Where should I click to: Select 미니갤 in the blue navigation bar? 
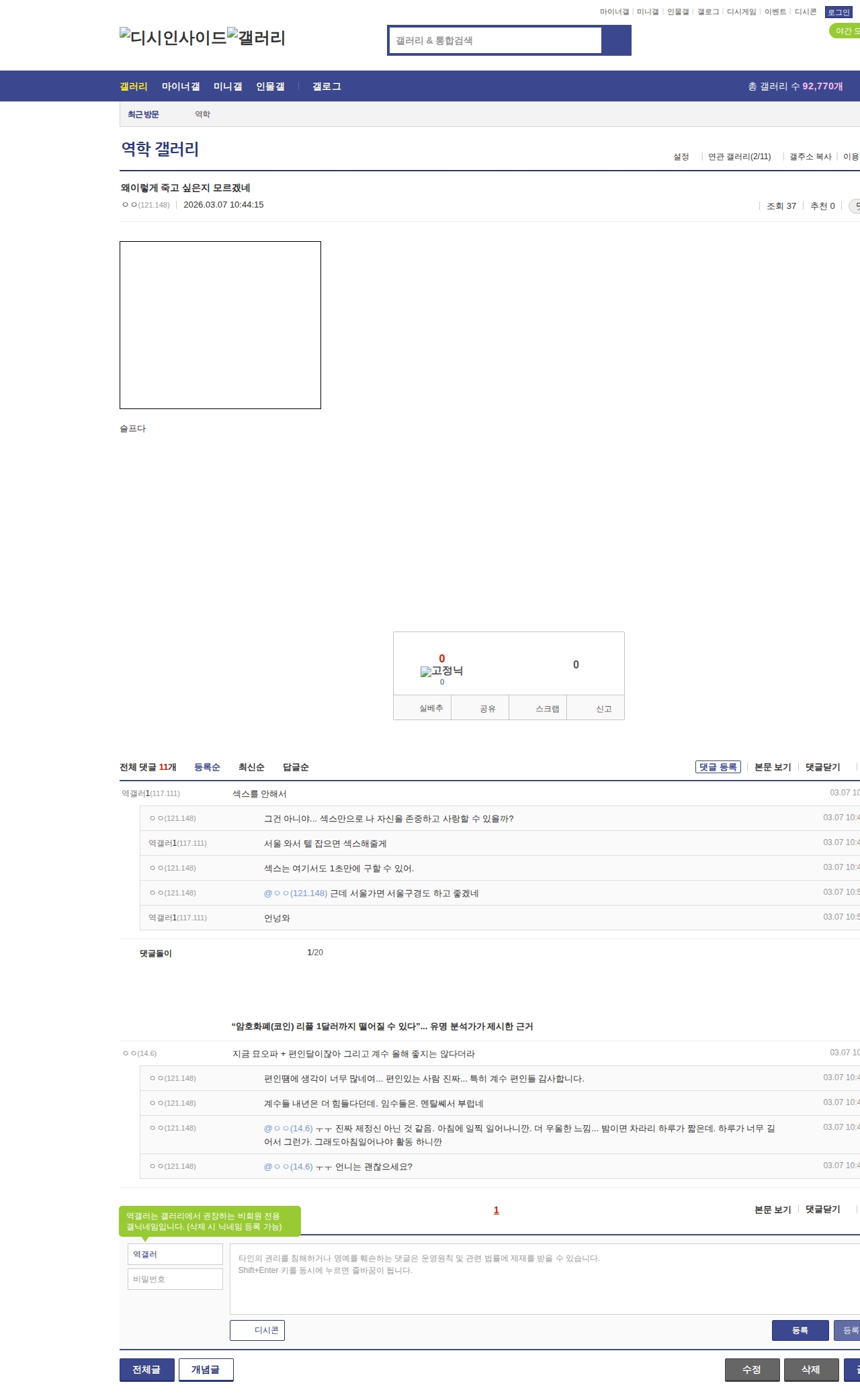[228, 86]
